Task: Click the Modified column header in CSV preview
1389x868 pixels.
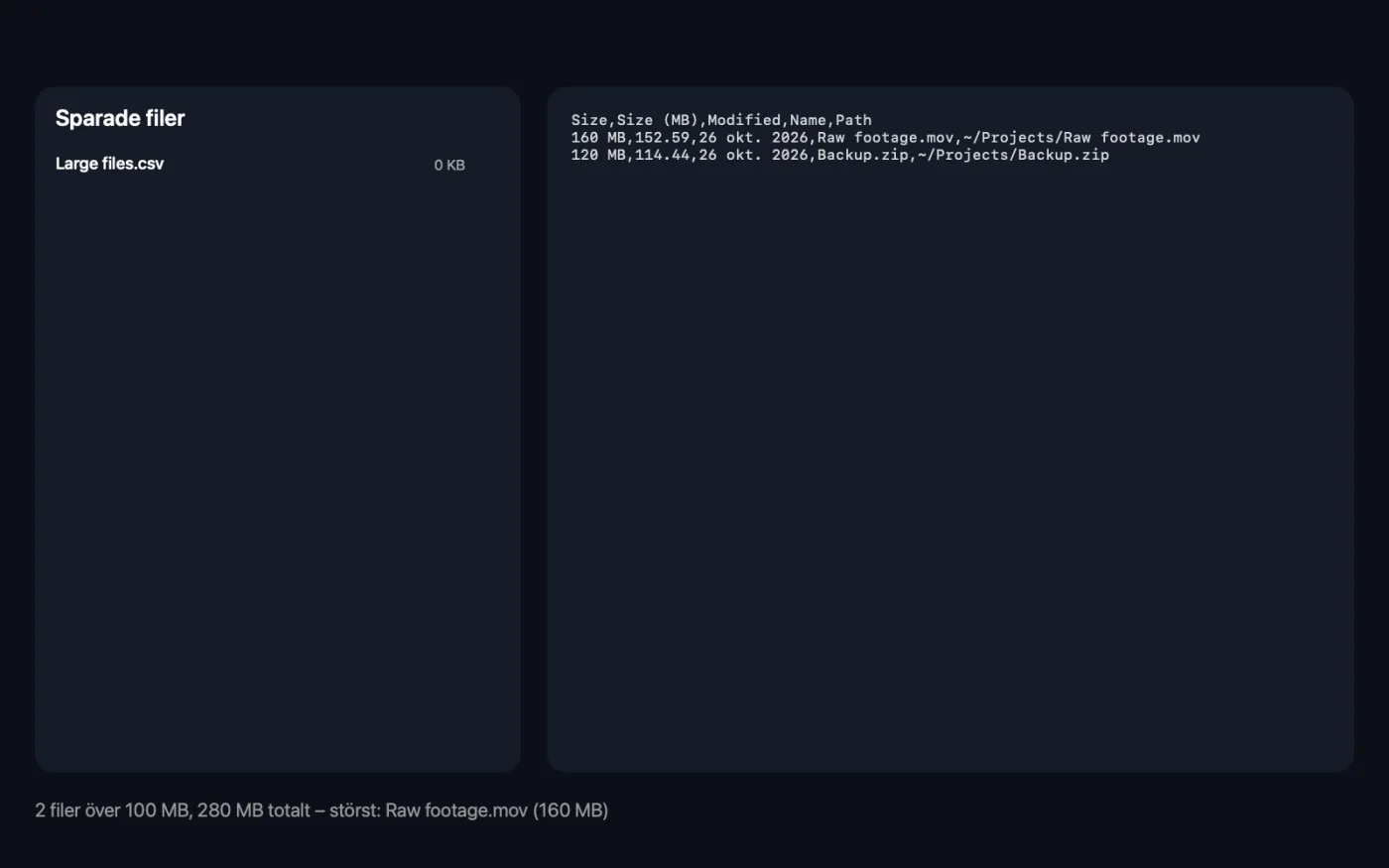Action: (x=743, y=120)
